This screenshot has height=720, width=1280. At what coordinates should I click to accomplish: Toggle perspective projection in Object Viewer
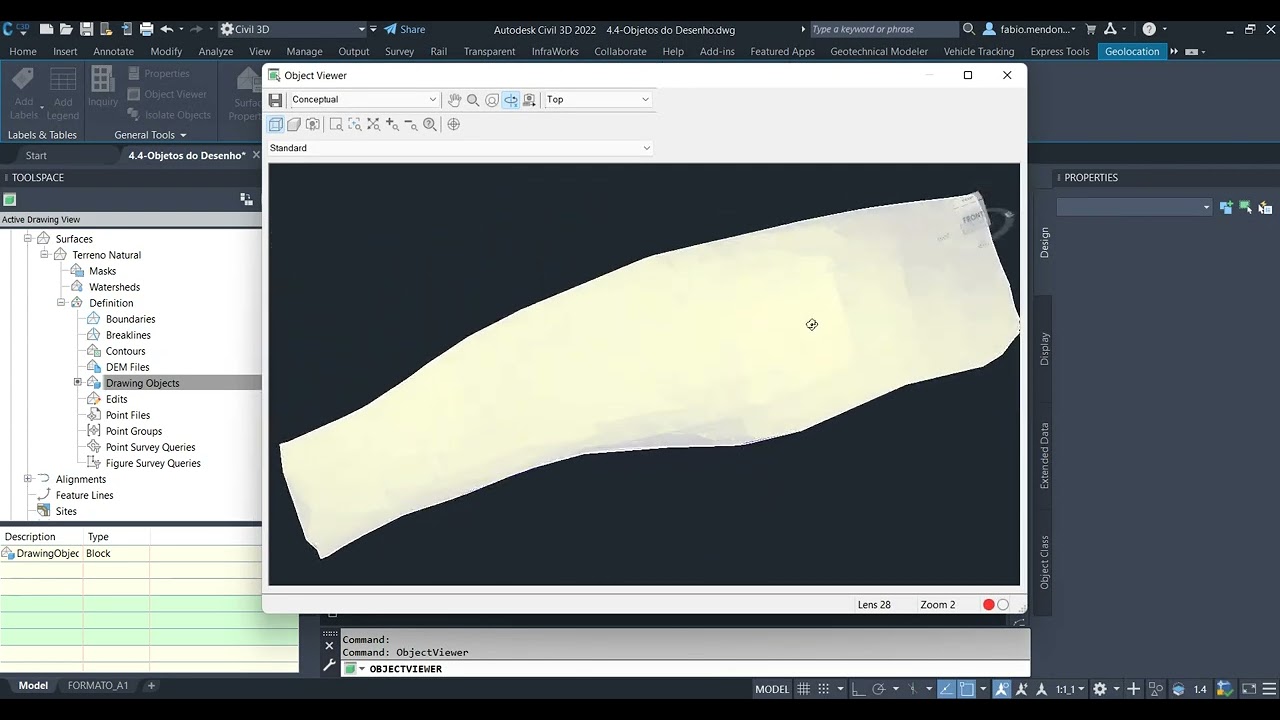[x=294, y=125]
